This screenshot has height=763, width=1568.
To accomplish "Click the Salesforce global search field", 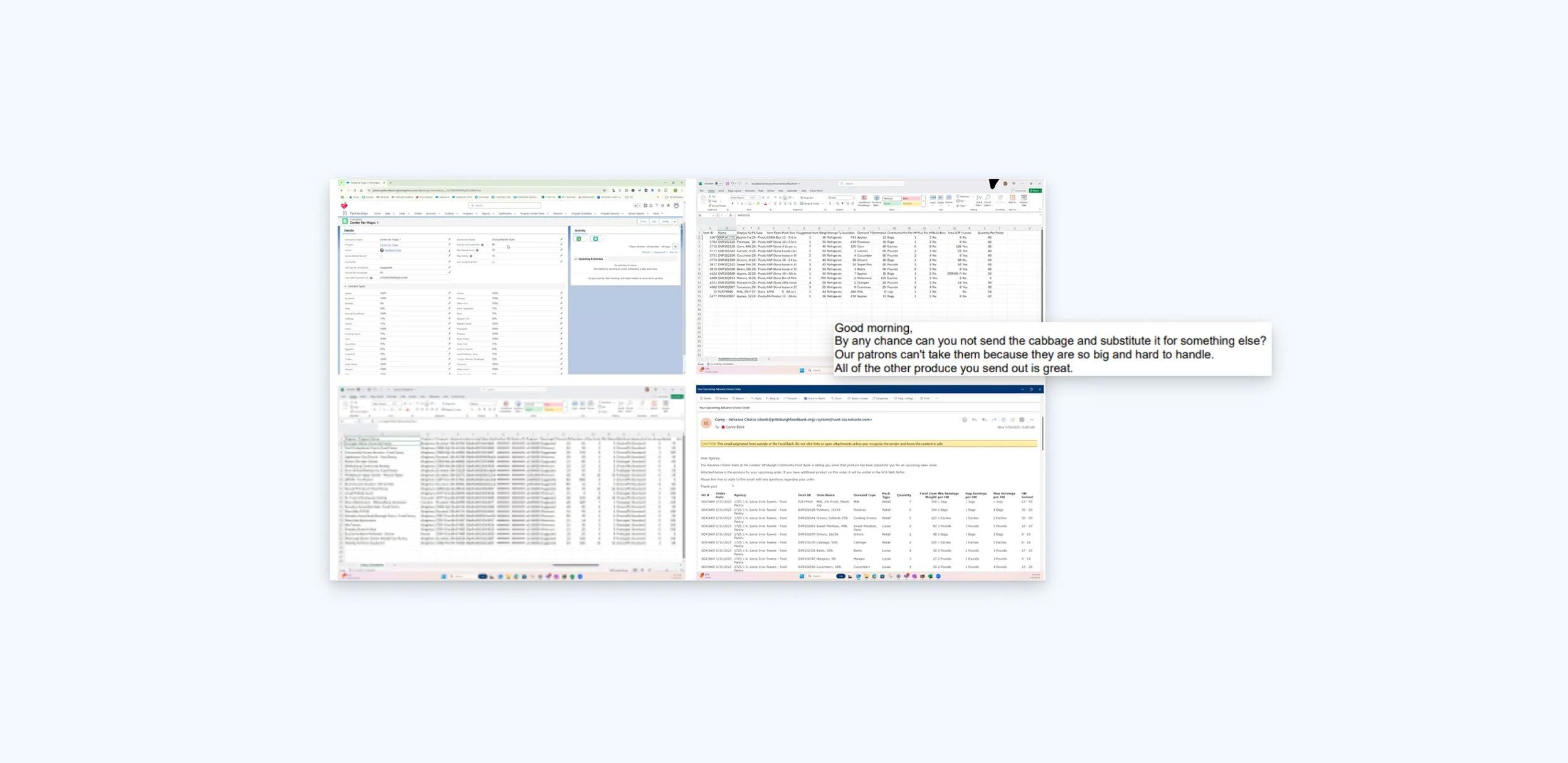I will [x=505, y=205].
